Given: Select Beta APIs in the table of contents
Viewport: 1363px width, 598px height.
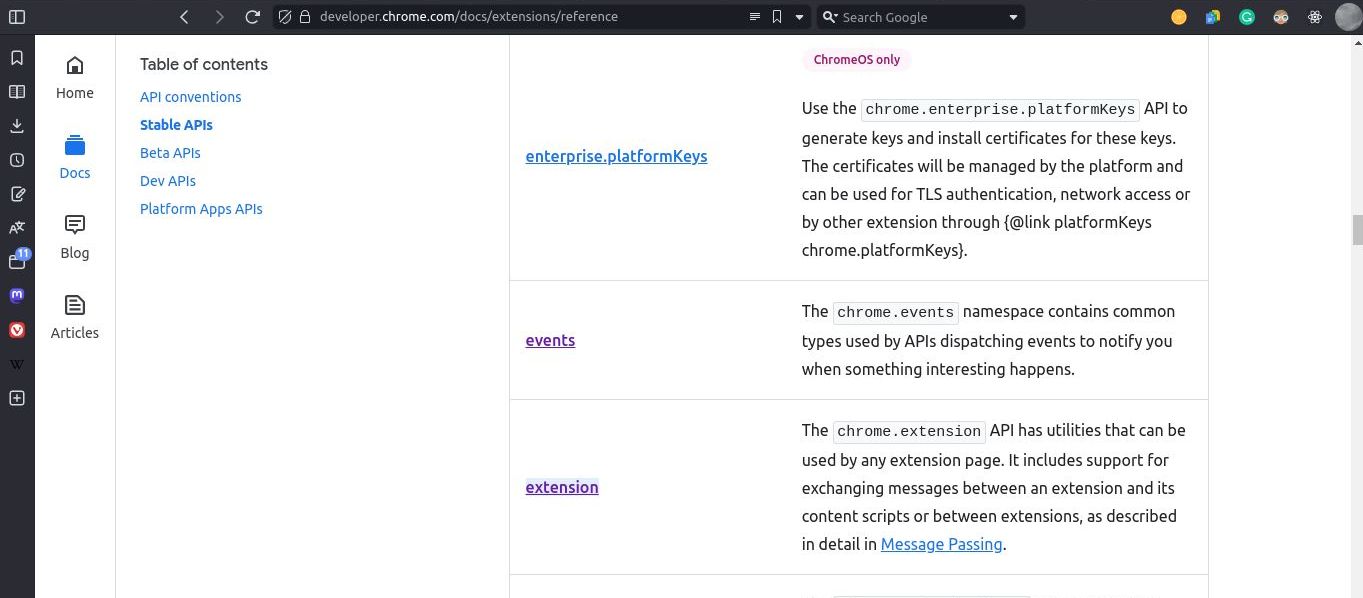Looking at the screenshot, I should coord(170,153).
